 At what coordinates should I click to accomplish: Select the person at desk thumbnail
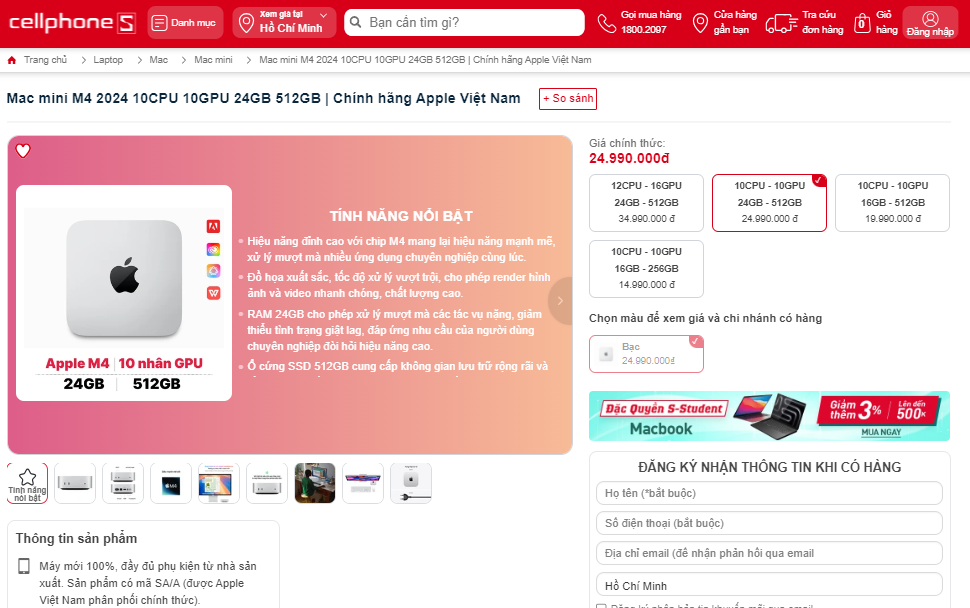[315, 483]
